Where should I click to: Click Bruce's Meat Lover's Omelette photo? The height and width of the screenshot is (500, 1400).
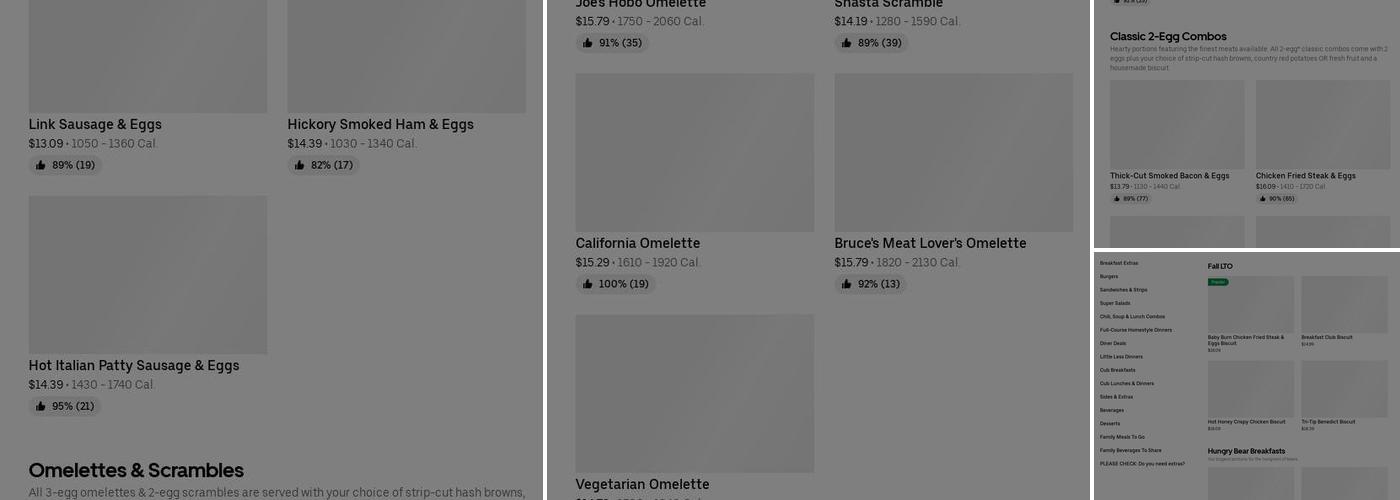pyautogui.click(x=953, y=152)
